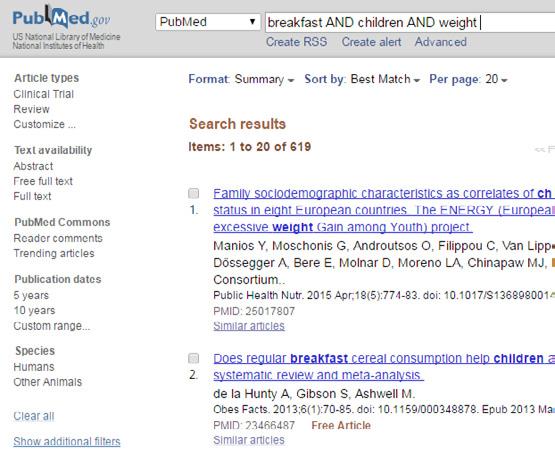Click the search query input field
This screenshot has height=462, width=555.
(x=410, y=22)
